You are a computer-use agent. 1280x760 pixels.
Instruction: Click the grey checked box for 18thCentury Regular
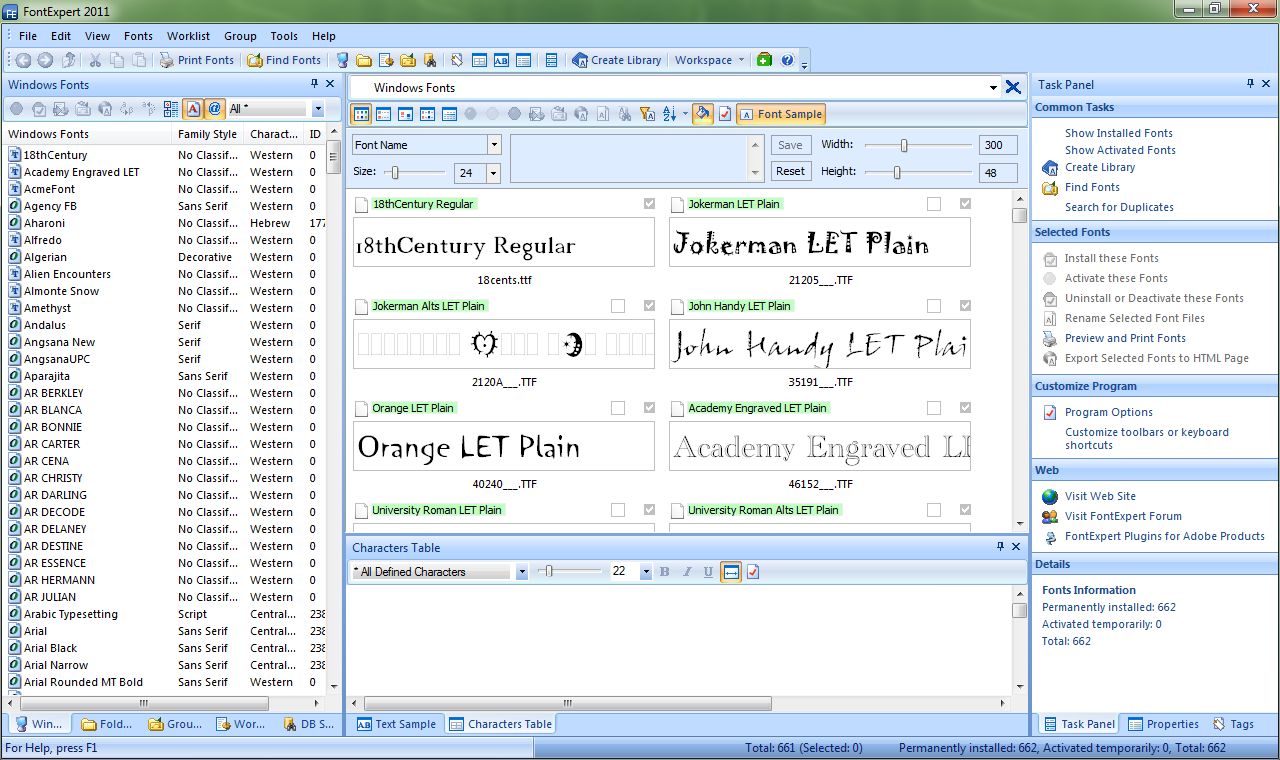pyautogui.click(x=649, y=204)
